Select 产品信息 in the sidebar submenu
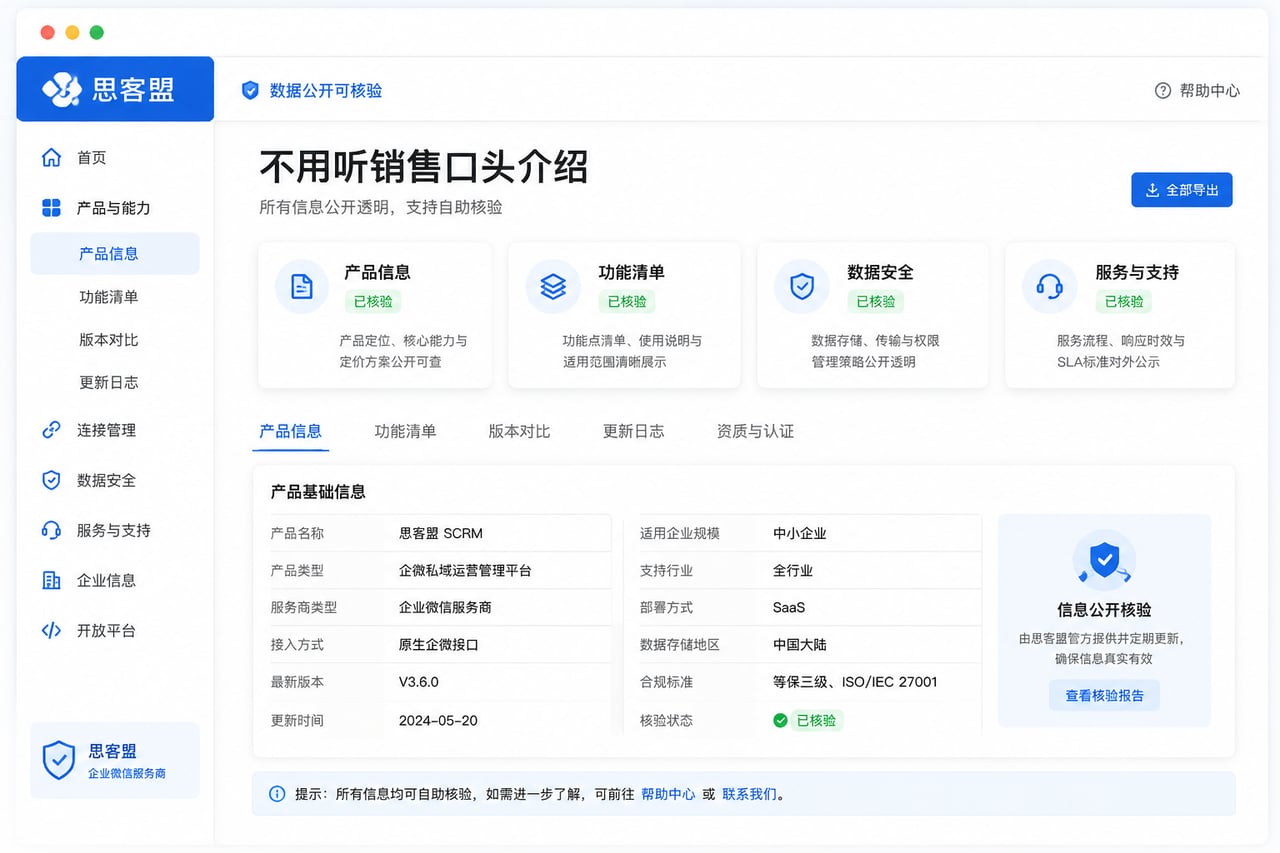The width and height of the screenshot is (1280, 853). 115,254
